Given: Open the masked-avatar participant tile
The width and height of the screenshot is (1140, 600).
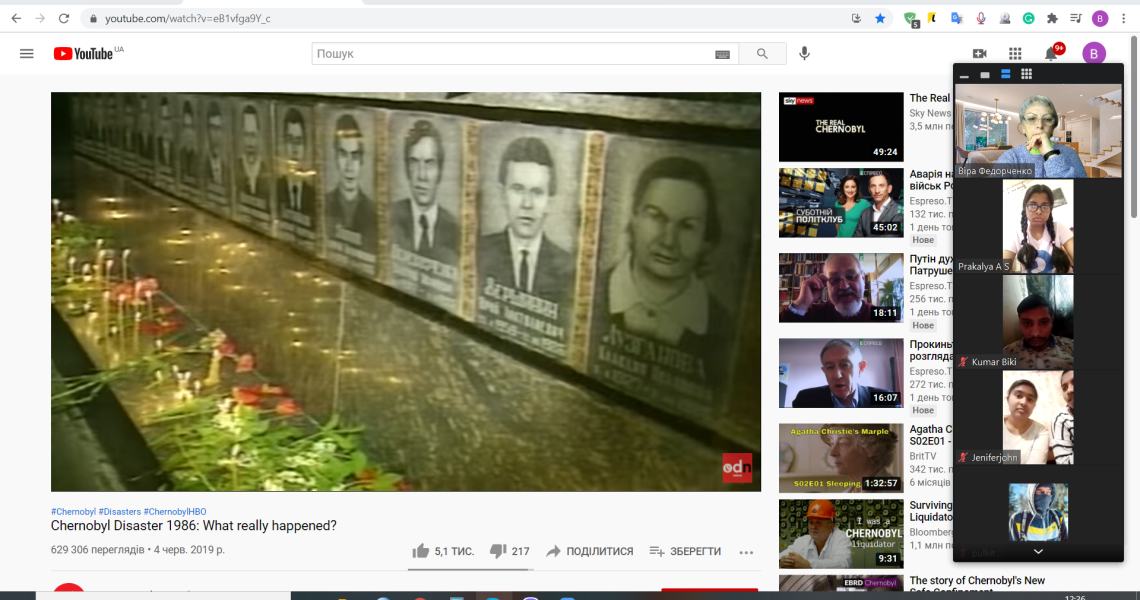Looking at the screenshot, I should tap(1038, 512).
